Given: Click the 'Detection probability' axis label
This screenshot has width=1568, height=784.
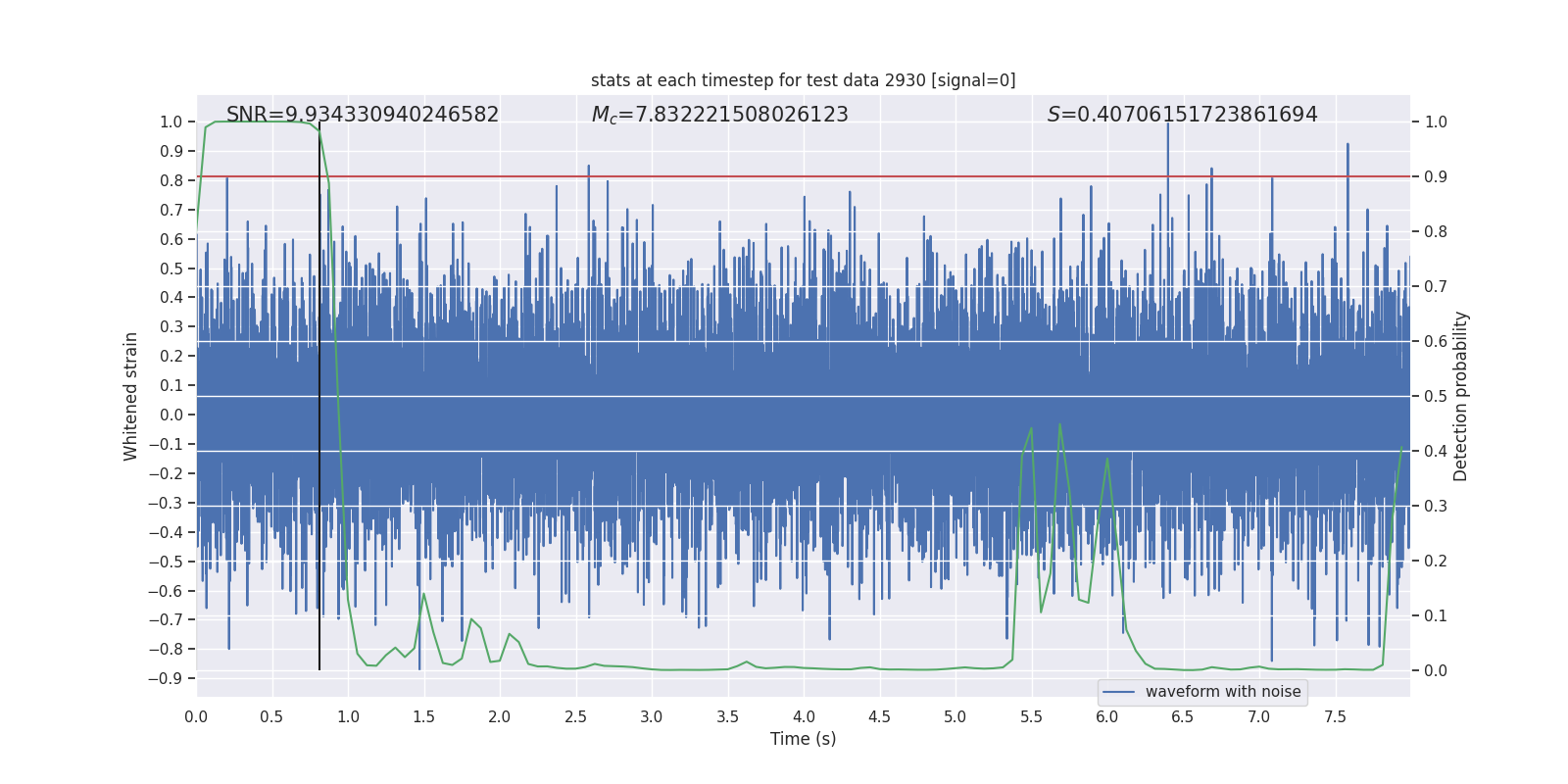Looking at the screenshot, I should tap(1461, 396).
